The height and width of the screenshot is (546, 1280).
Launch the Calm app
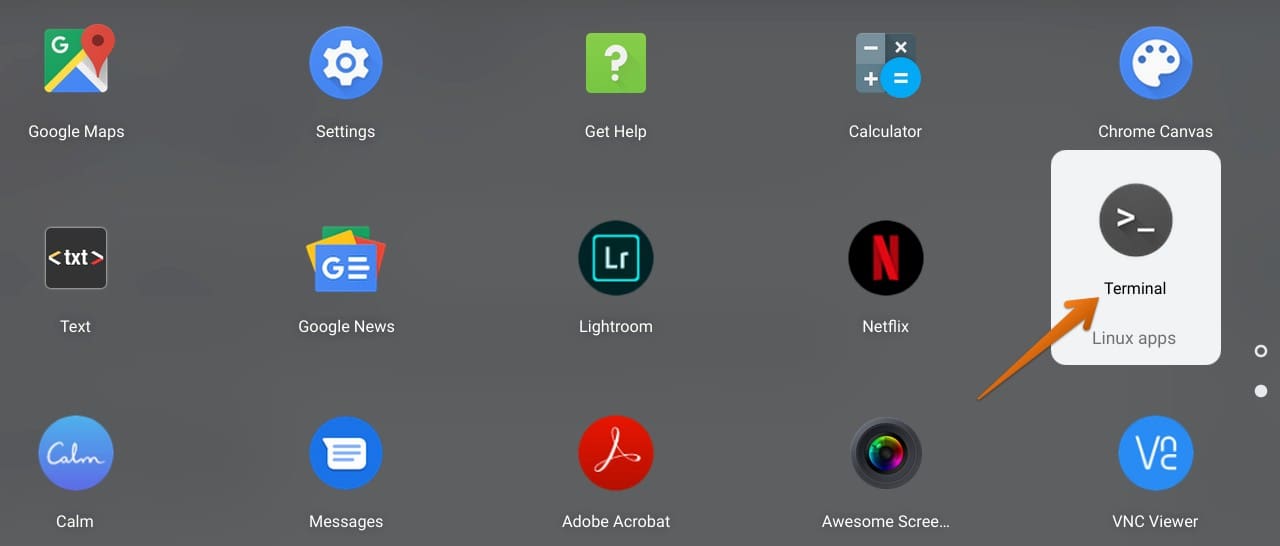76,453
